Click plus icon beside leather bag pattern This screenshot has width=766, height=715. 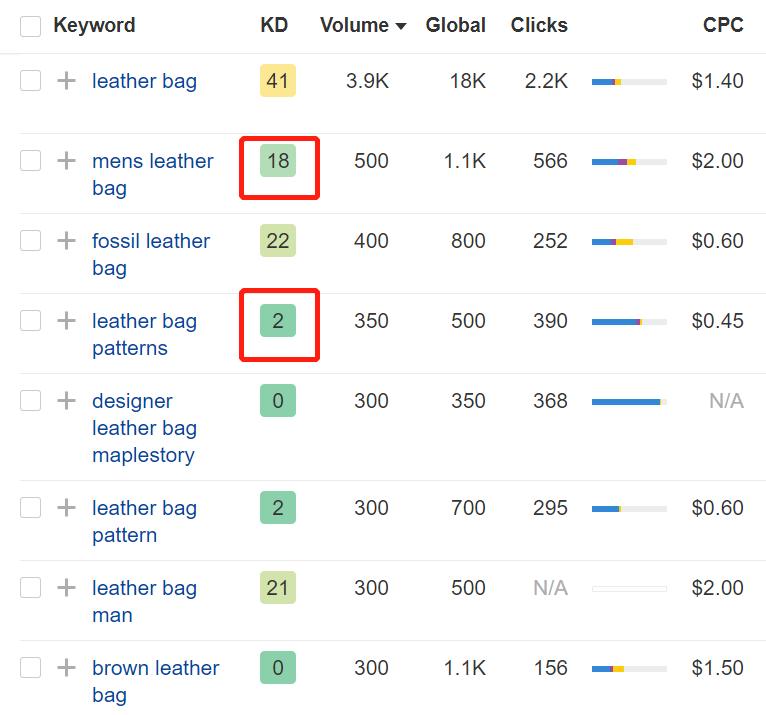coord(66,508)
